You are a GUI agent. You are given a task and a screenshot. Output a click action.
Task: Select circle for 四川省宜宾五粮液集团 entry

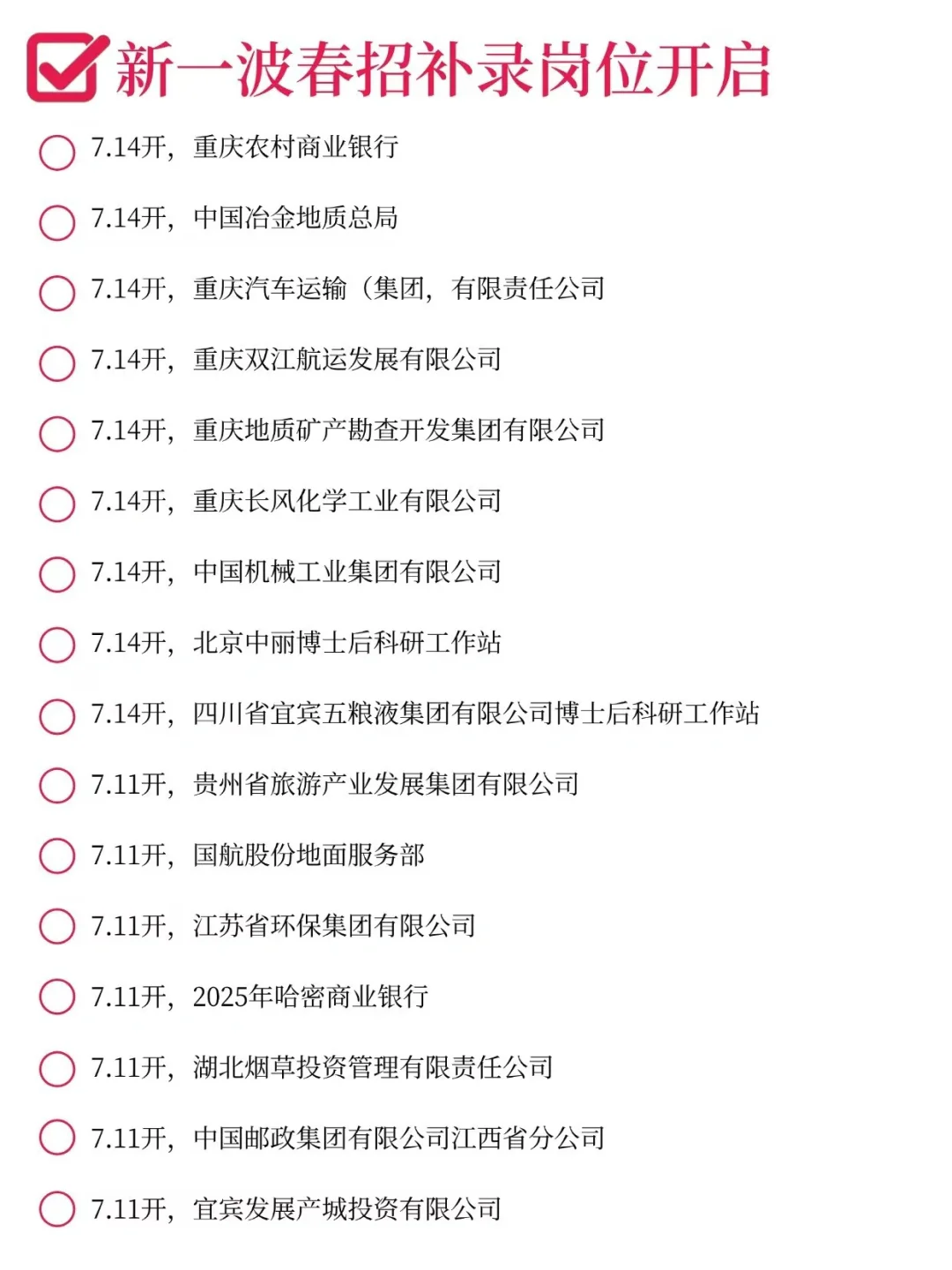click(57, 716)
